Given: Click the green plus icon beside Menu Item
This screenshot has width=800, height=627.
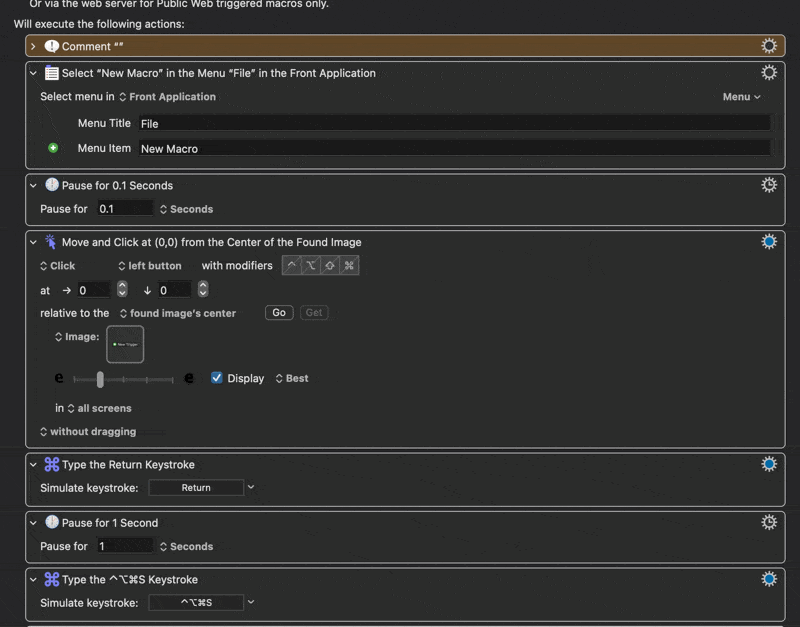Looking at the screenshot, I should pos(54,148).
